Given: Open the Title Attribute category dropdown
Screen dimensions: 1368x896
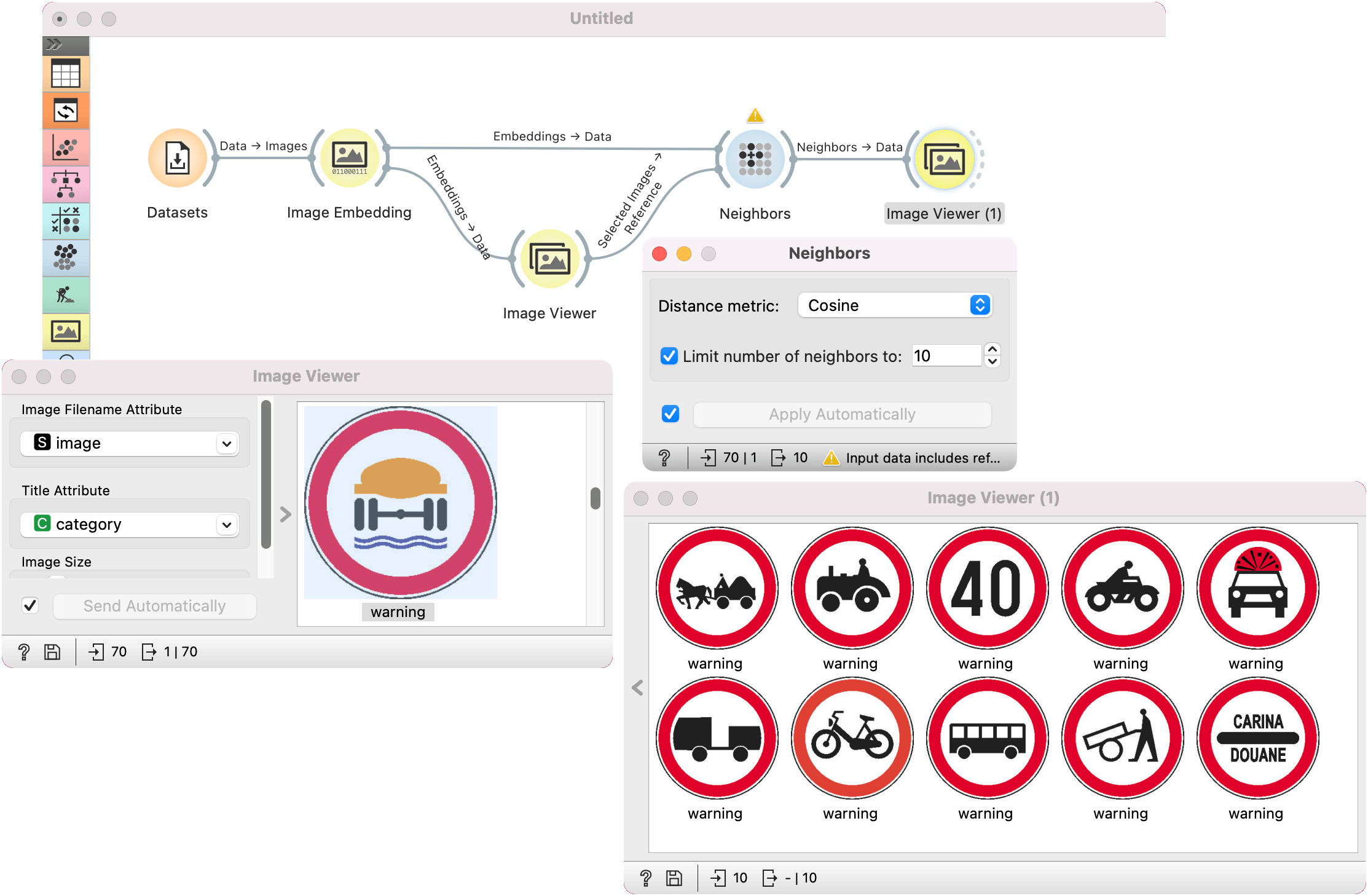Looking at the screenshot, I should pyautogui.click(x=130, y=524).
